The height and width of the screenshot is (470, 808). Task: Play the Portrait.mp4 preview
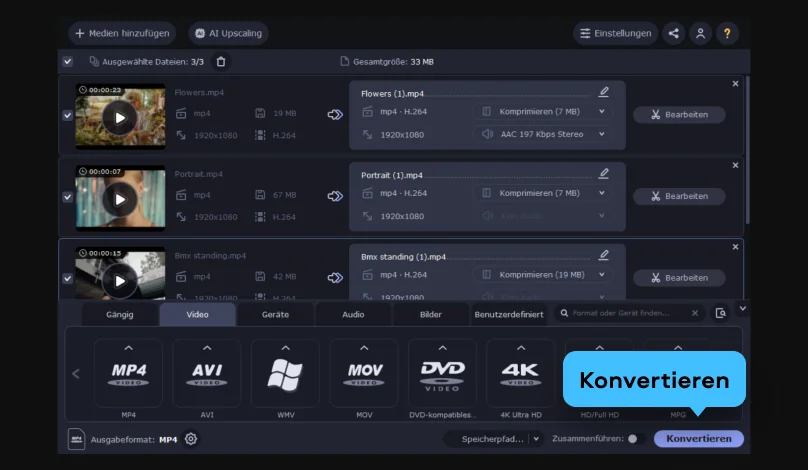click(x=120, y=199)
